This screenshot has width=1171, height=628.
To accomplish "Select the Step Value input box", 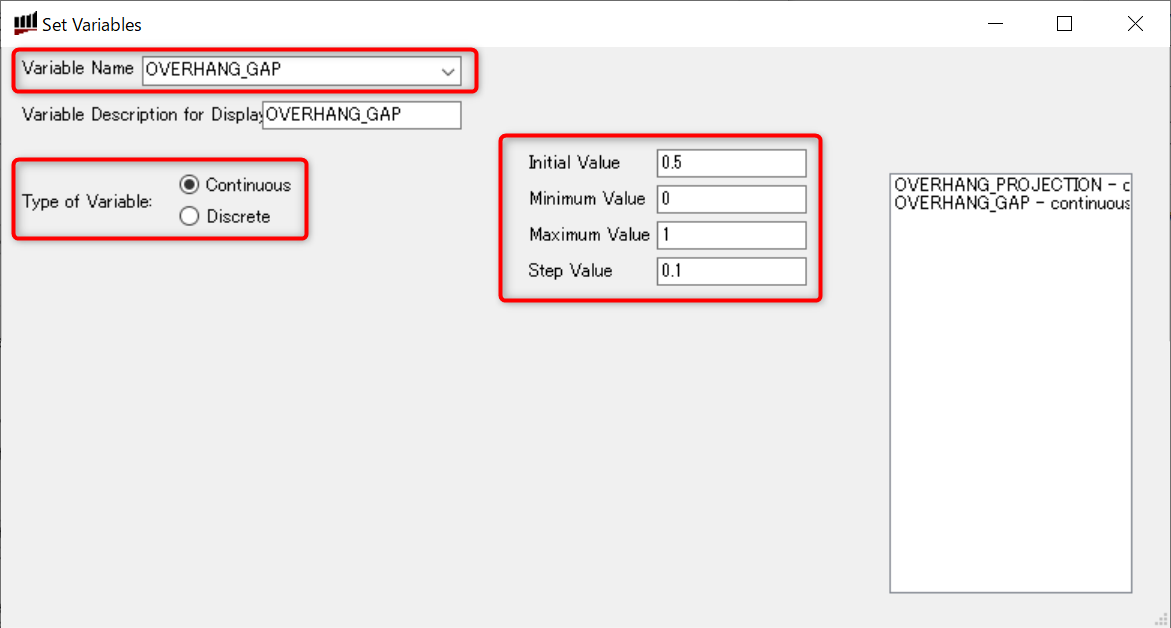I will pyautogui.click(x=731, y=271).
